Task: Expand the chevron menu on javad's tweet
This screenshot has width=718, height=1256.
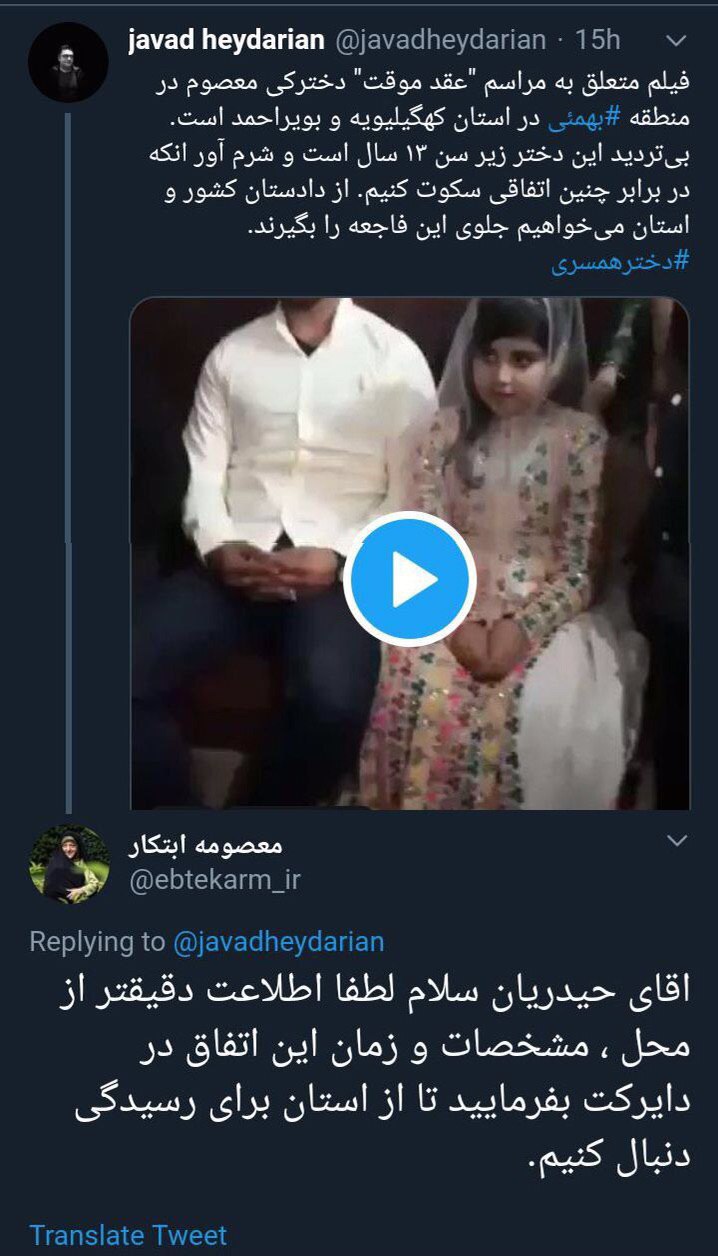Action: [x=676, y=41]
